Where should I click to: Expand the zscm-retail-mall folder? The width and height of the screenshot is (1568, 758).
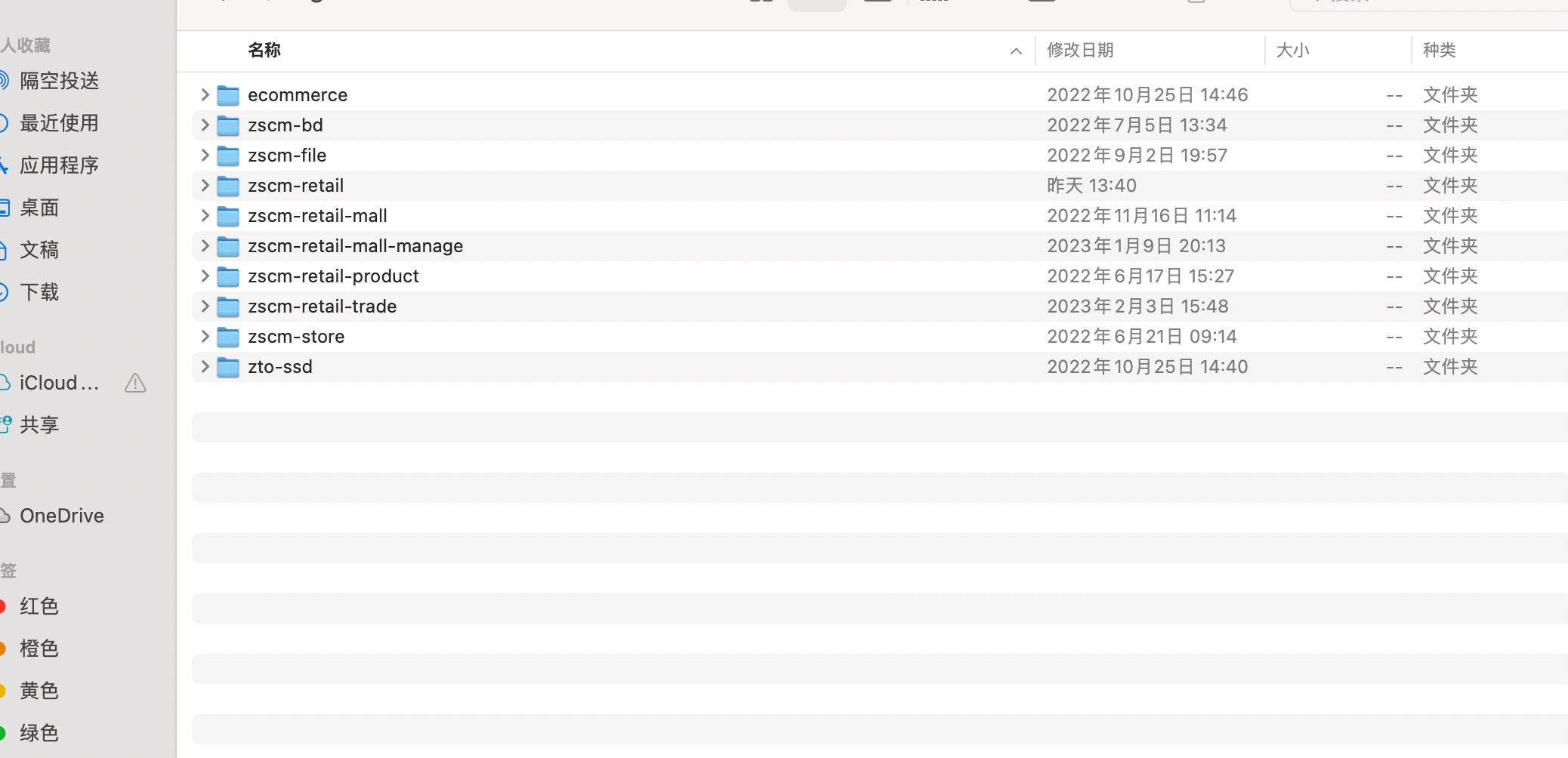(205, 215)
